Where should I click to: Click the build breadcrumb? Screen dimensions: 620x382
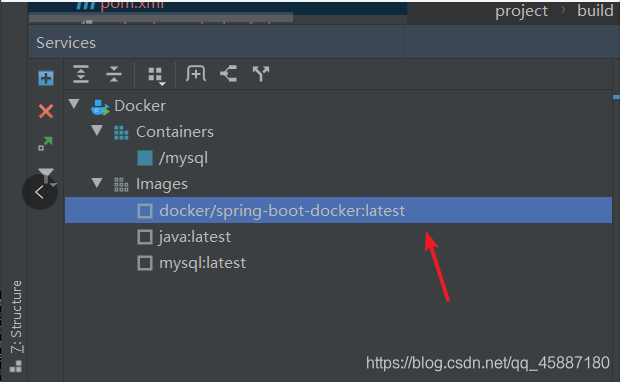[x=595, y=11]
